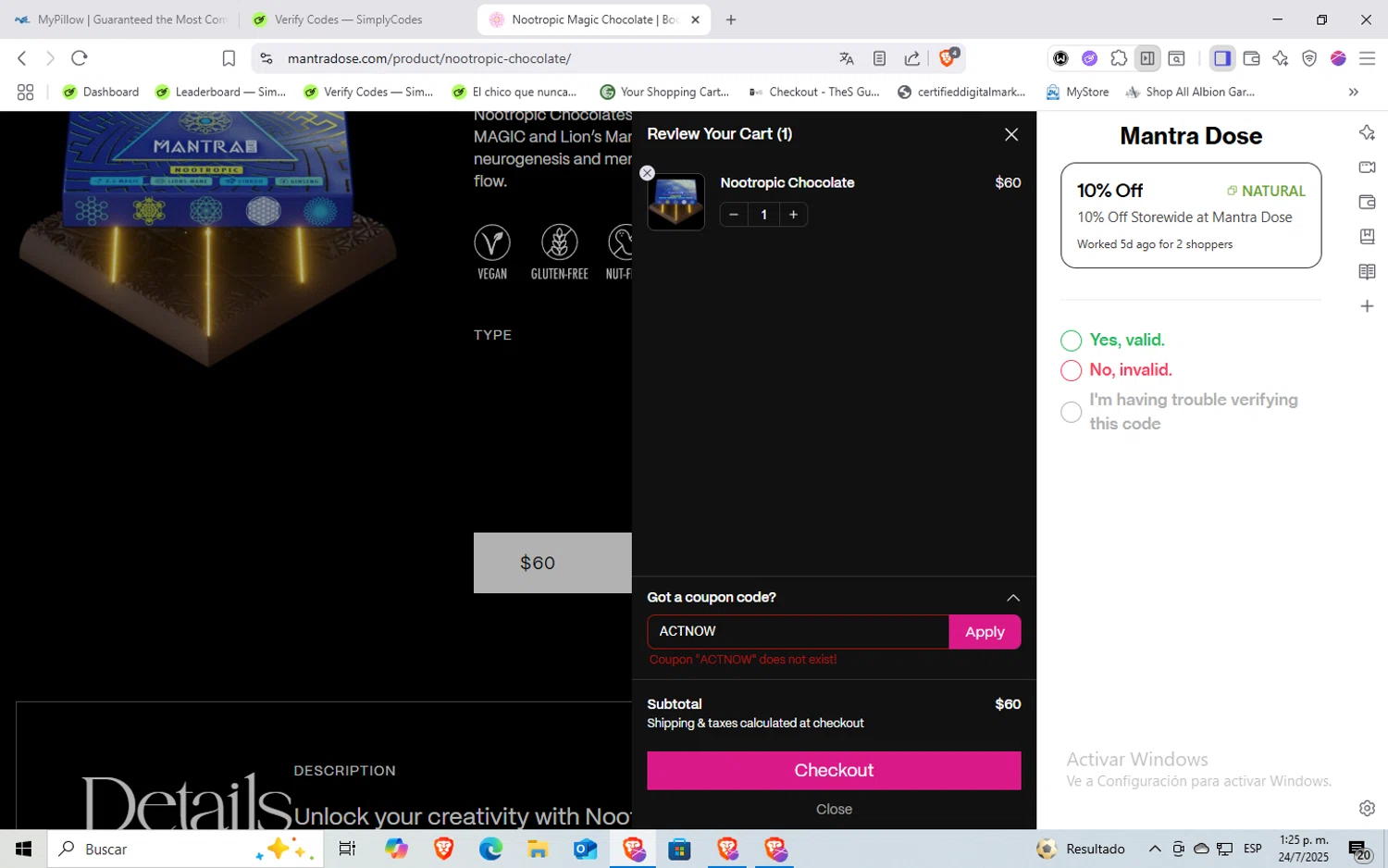1388x868 pixels.
Task: Open the Windows Start menu
Action: [x=24, y=849]
